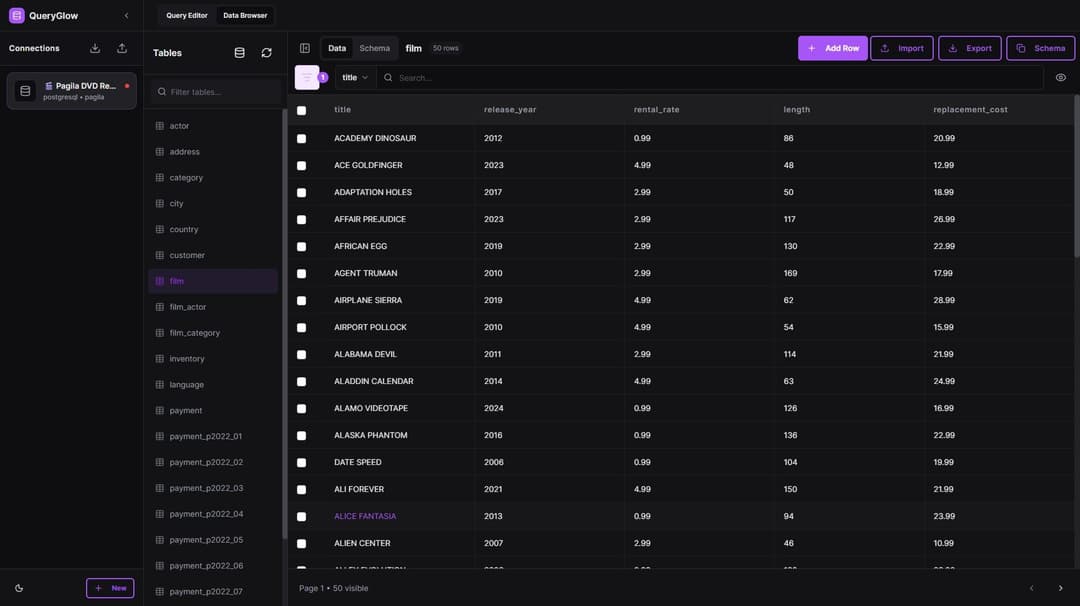Open the filter icon with badge 1
This screenshot has width=1080, height=606.
[x=307, y=78]
